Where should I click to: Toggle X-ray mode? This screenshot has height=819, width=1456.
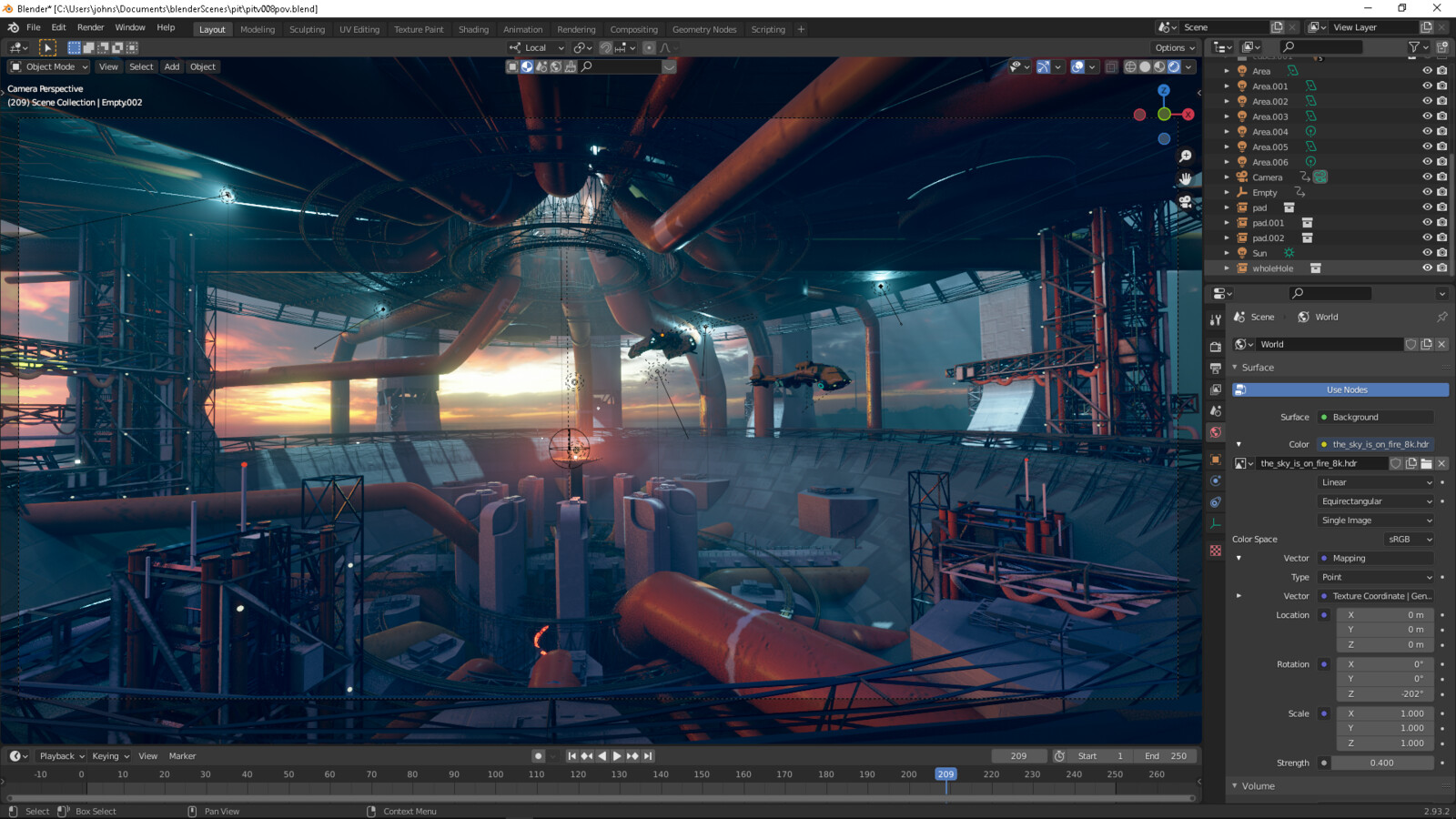[x=1111, y=66]
